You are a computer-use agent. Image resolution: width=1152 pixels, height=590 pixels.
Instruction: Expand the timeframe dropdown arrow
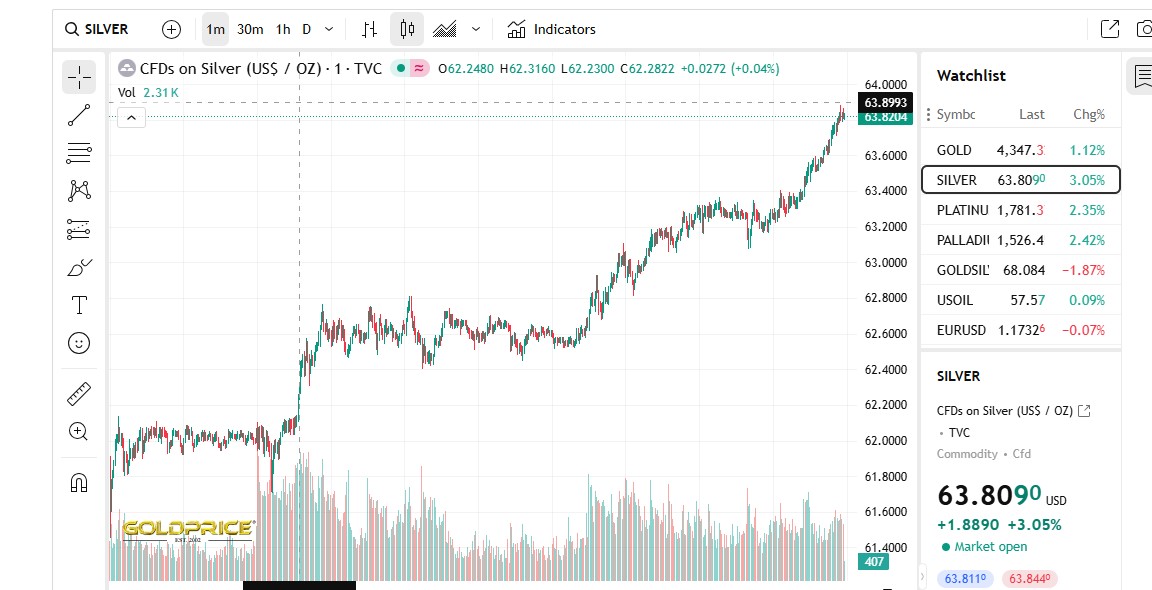[329, 29]
